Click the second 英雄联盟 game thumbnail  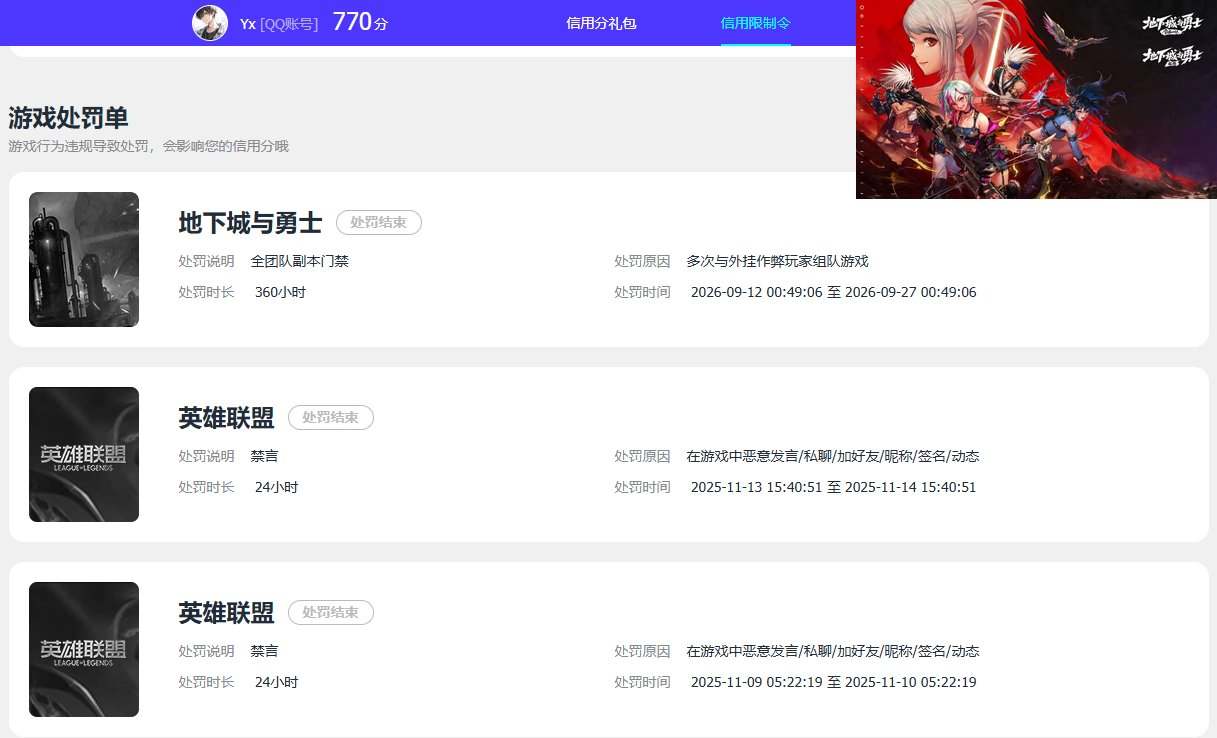click(84, 649)
